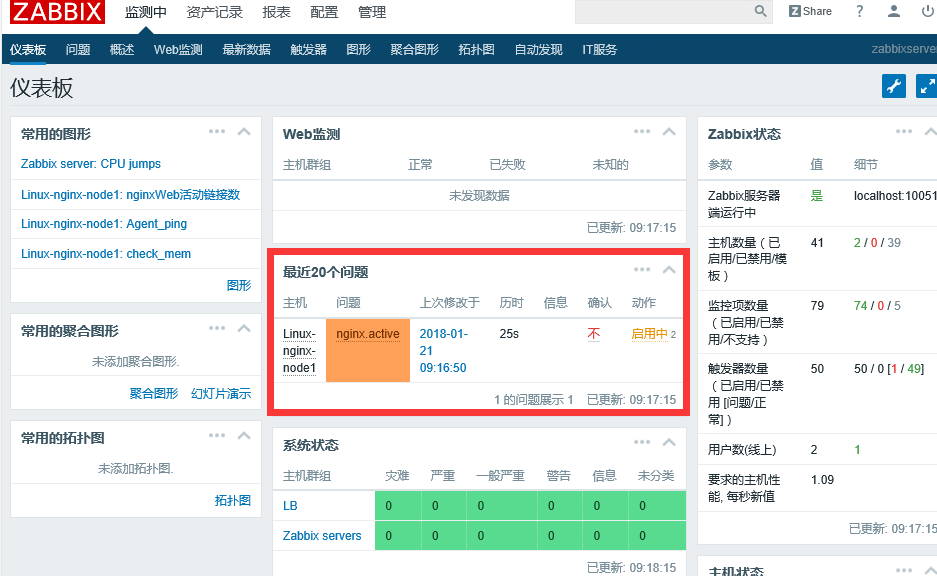Open the 配置 top menu
Screen dimensions: 937x576
[324, 12]
